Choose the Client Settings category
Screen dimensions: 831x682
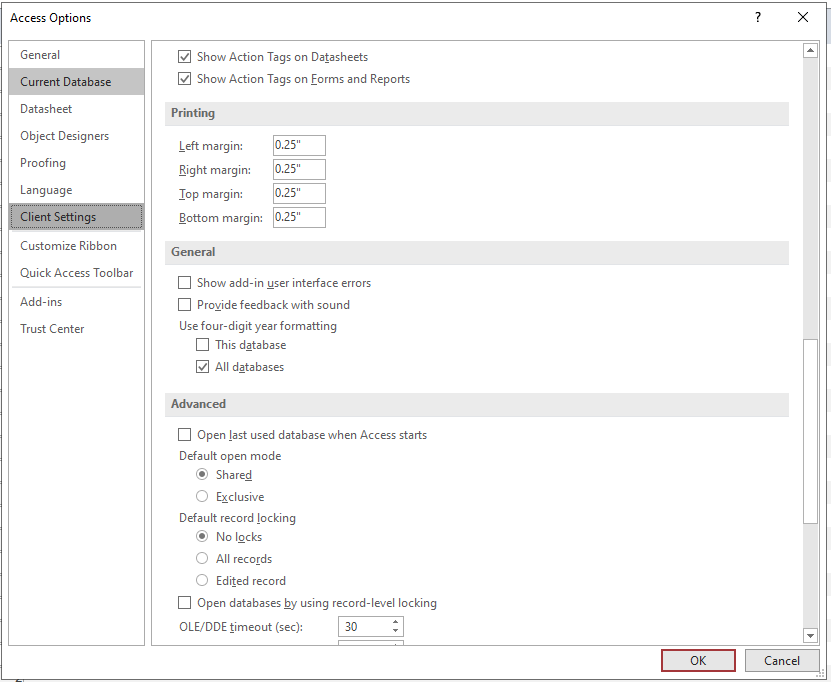(76, 217)
